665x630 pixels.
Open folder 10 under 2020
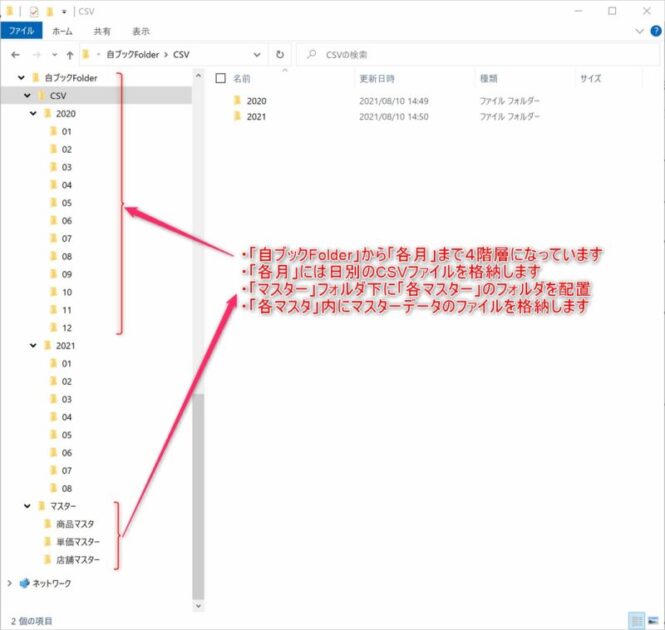pos(67,292)
